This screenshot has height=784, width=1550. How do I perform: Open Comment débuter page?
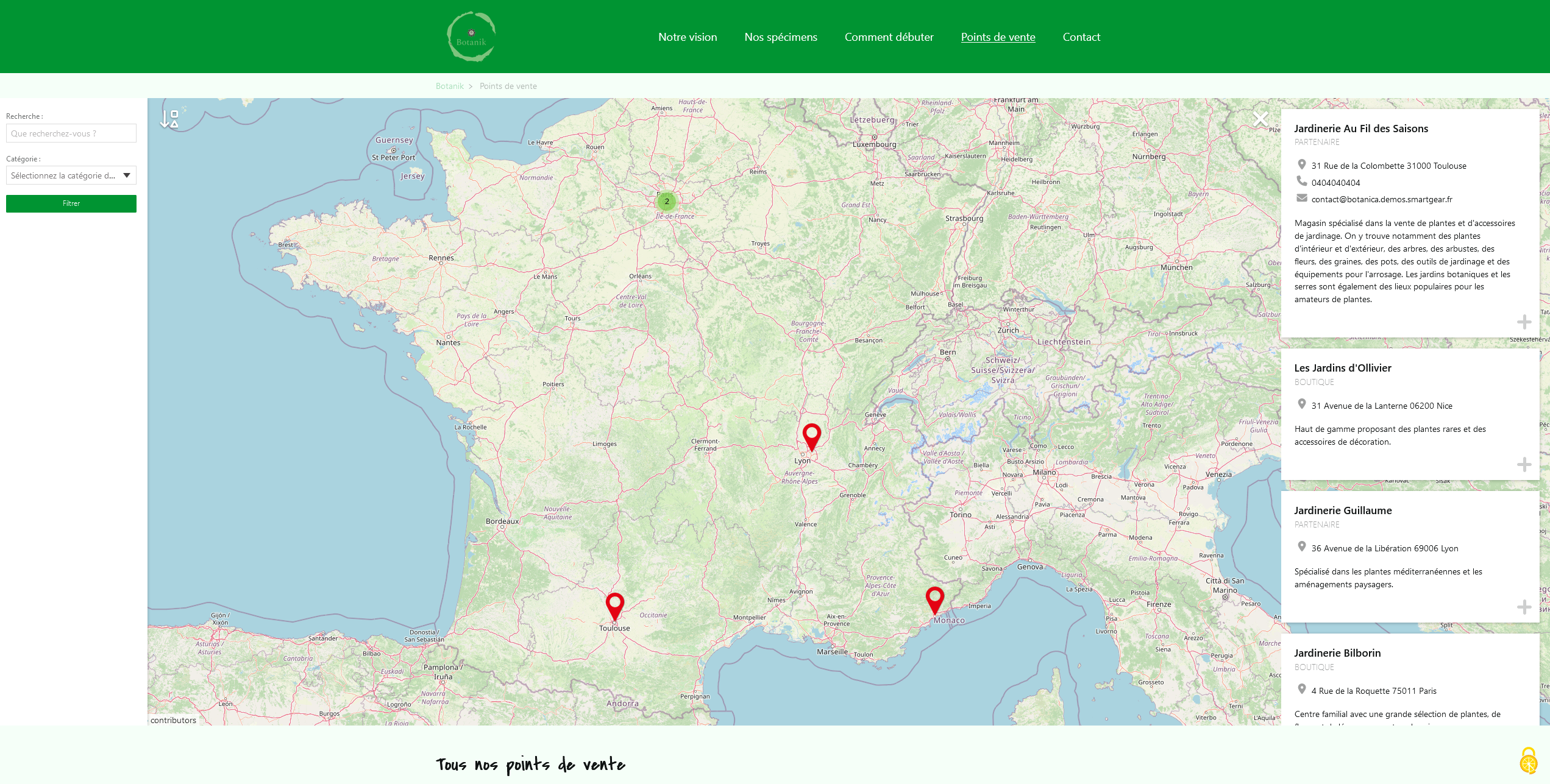[x=889, y=37]
